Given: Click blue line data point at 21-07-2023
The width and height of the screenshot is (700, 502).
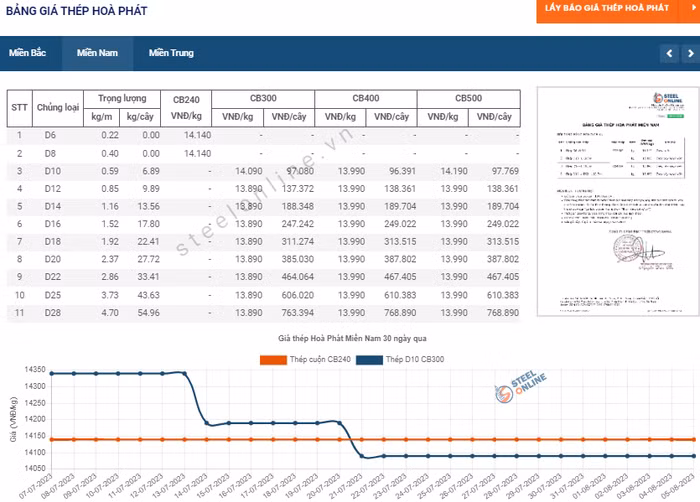Looking at the screenshot, I should coord(362,456).
